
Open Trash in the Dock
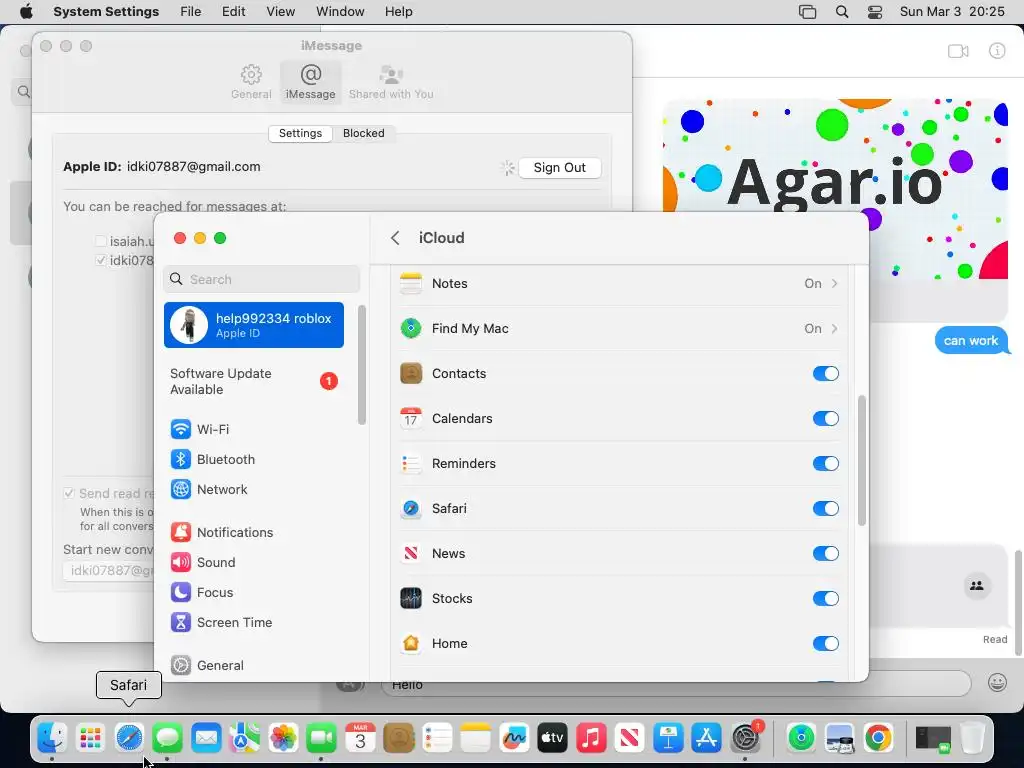(x=972, y=739)
